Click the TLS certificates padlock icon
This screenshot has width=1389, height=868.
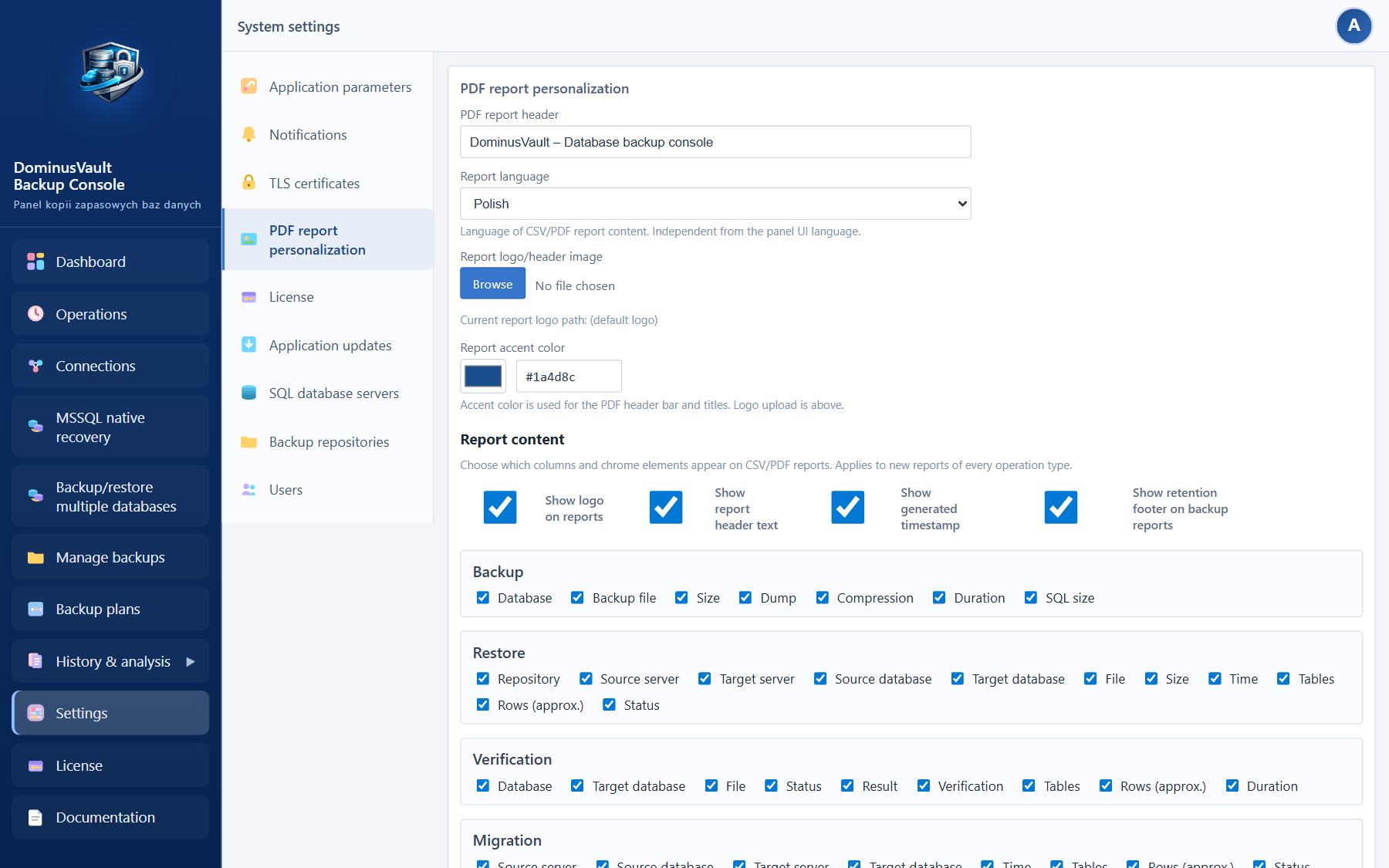point(248,183)
